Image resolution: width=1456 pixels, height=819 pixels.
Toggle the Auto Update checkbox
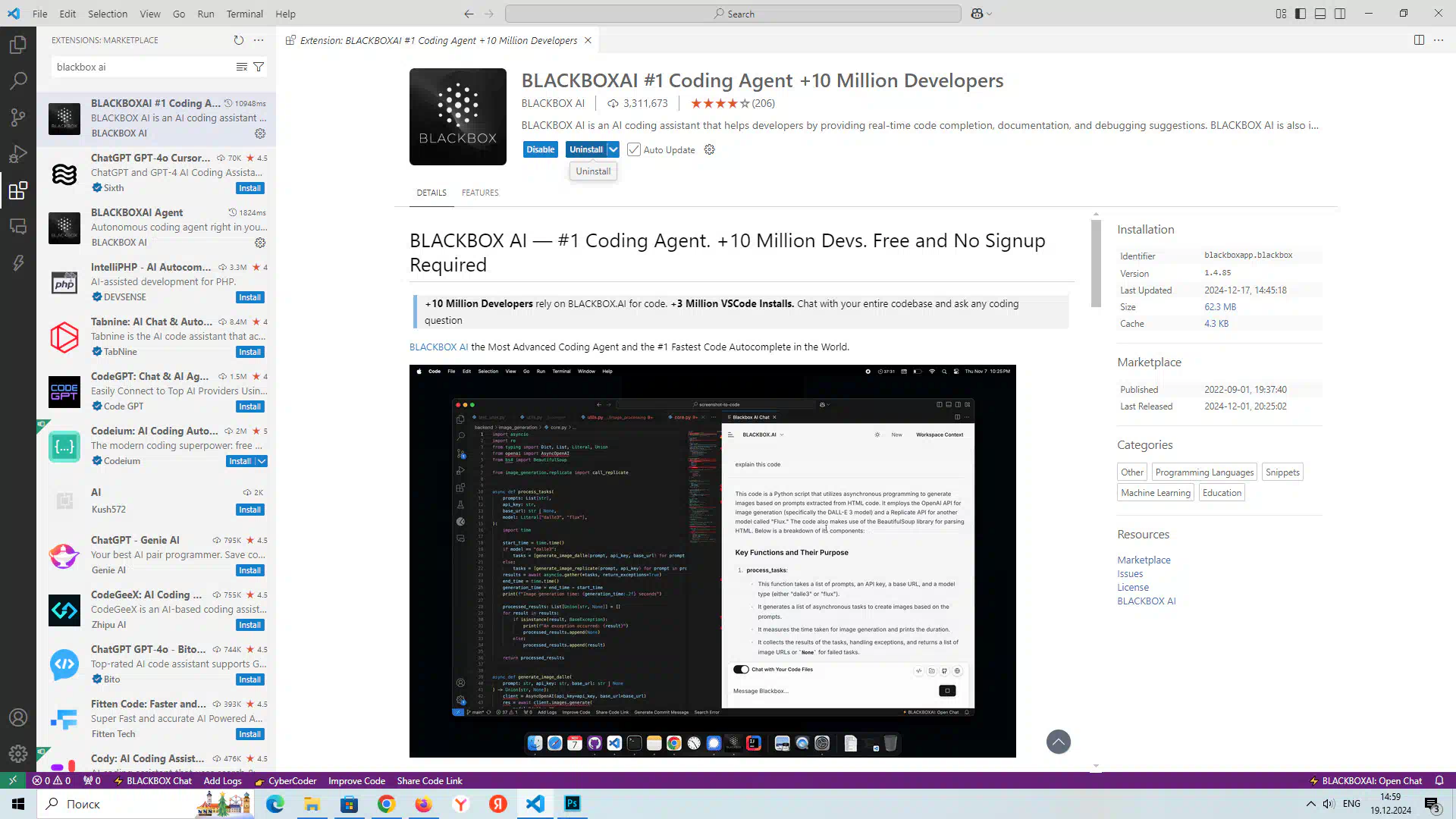click(x=634, y=149)
